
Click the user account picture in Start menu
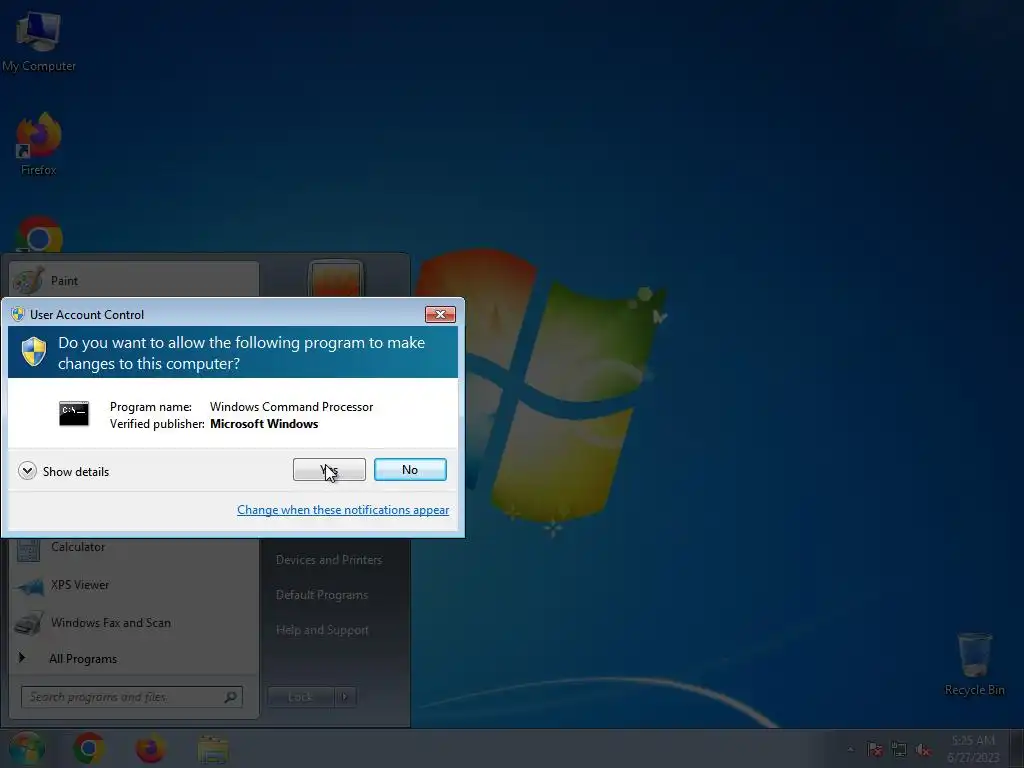(x=336, y=280)
